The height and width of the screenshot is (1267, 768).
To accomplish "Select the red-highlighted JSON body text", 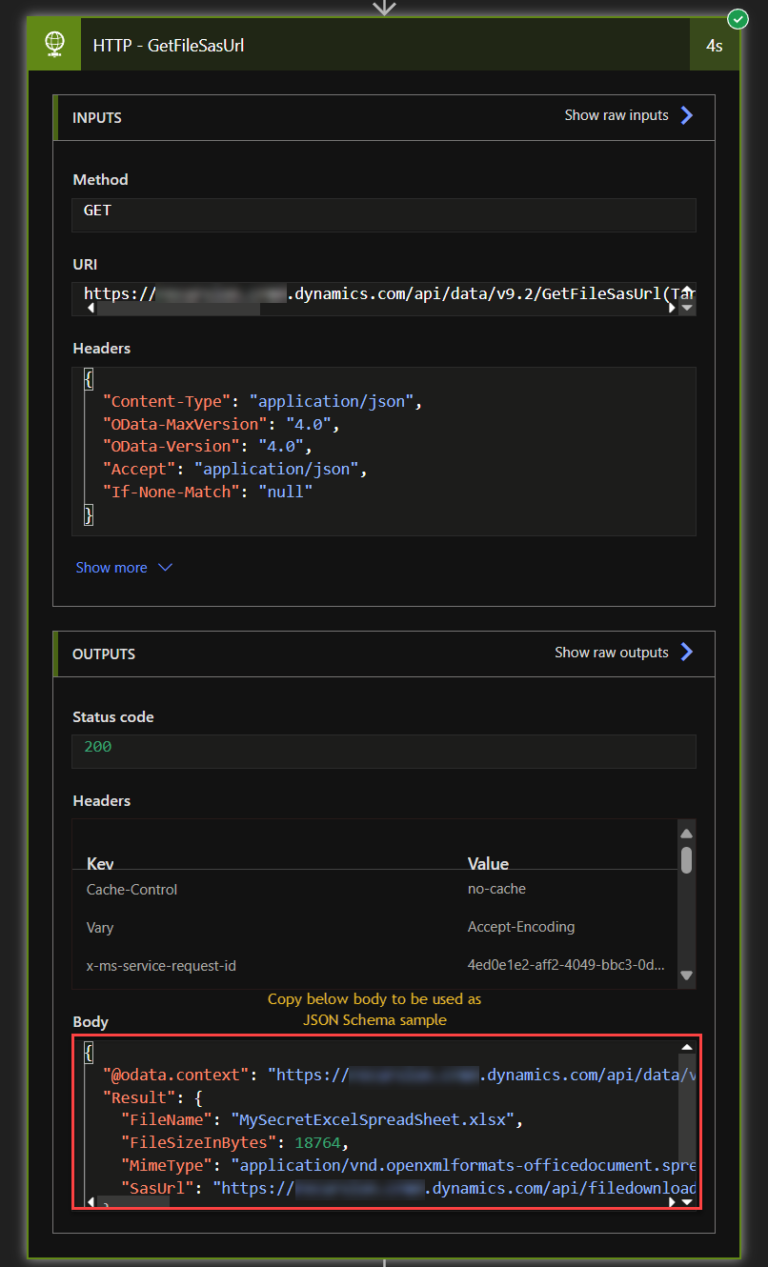I will pos(380,1120).
